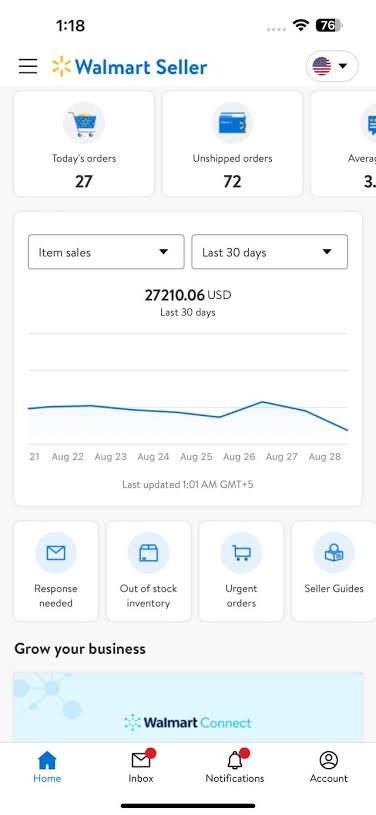Expand the Last 30 days dropdown
Screen dimensions: 376x815
(269, 252)
